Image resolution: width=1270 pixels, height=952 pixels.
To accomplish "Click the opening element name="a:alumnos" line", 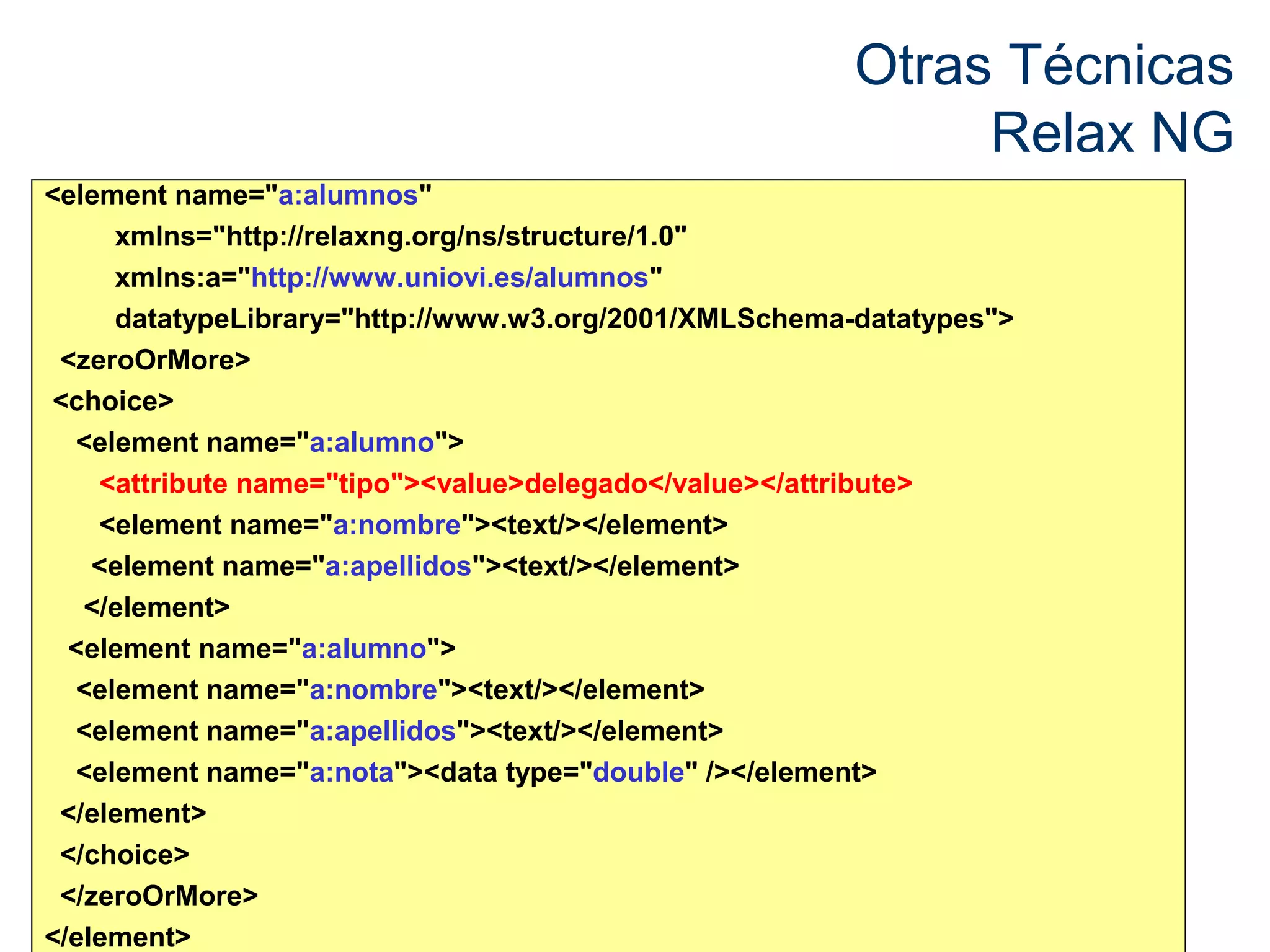I will tap(238, 195).
